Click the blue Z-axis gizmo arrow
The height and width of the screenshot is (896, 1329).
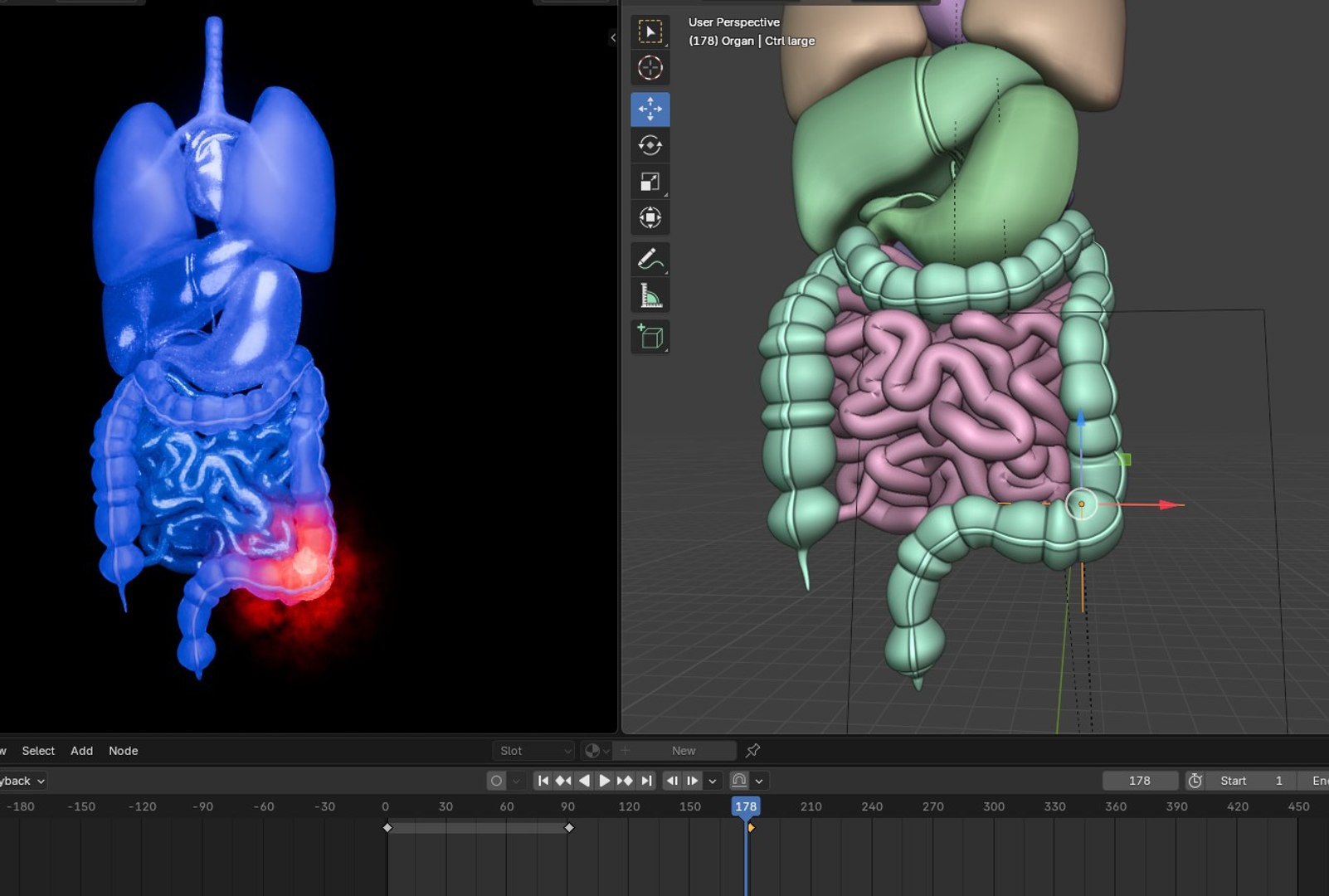pyautogui.click(x=1081, y=419)
